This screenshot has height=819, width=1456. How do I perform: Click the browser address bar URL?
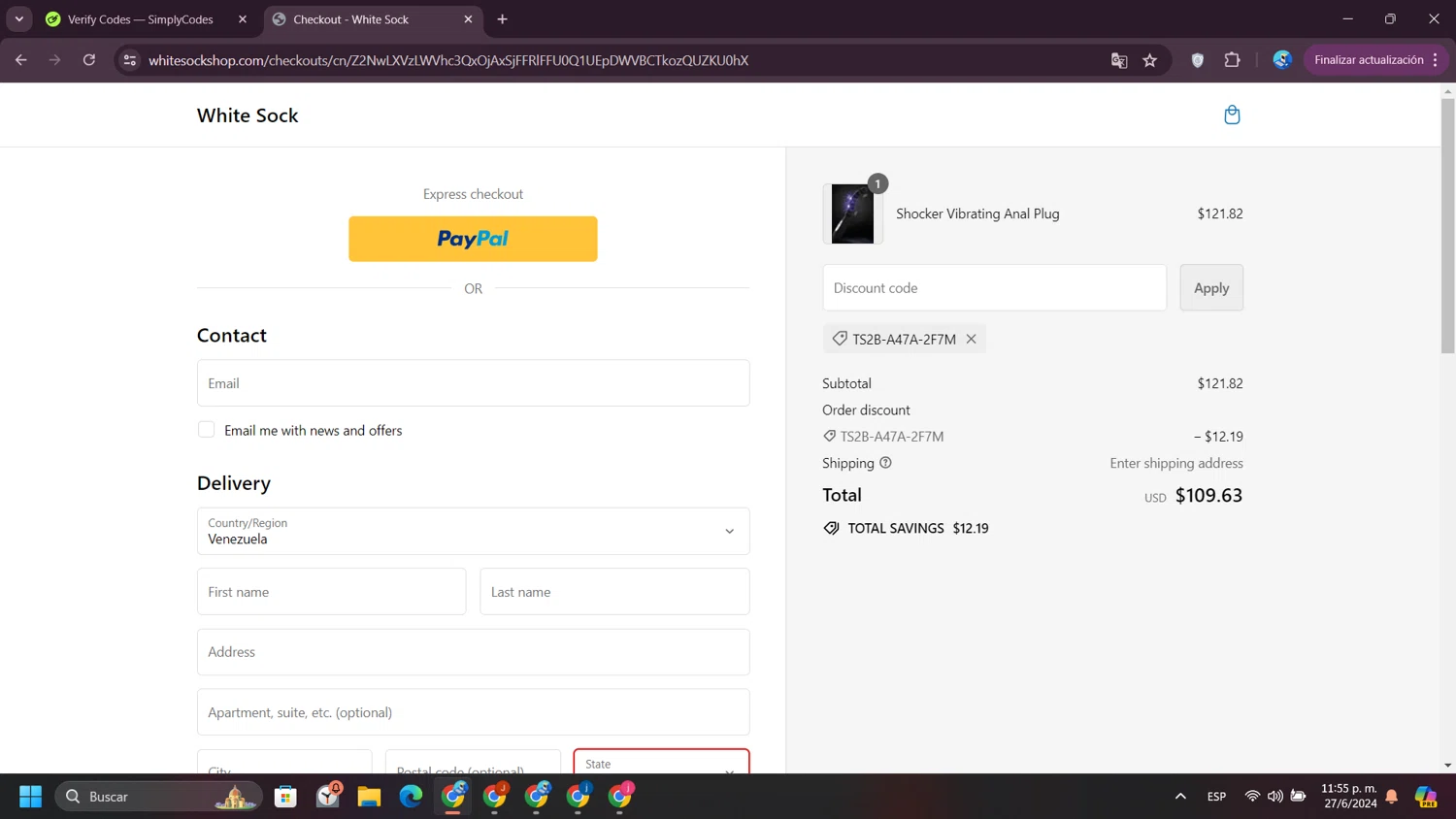pos(448,60)
